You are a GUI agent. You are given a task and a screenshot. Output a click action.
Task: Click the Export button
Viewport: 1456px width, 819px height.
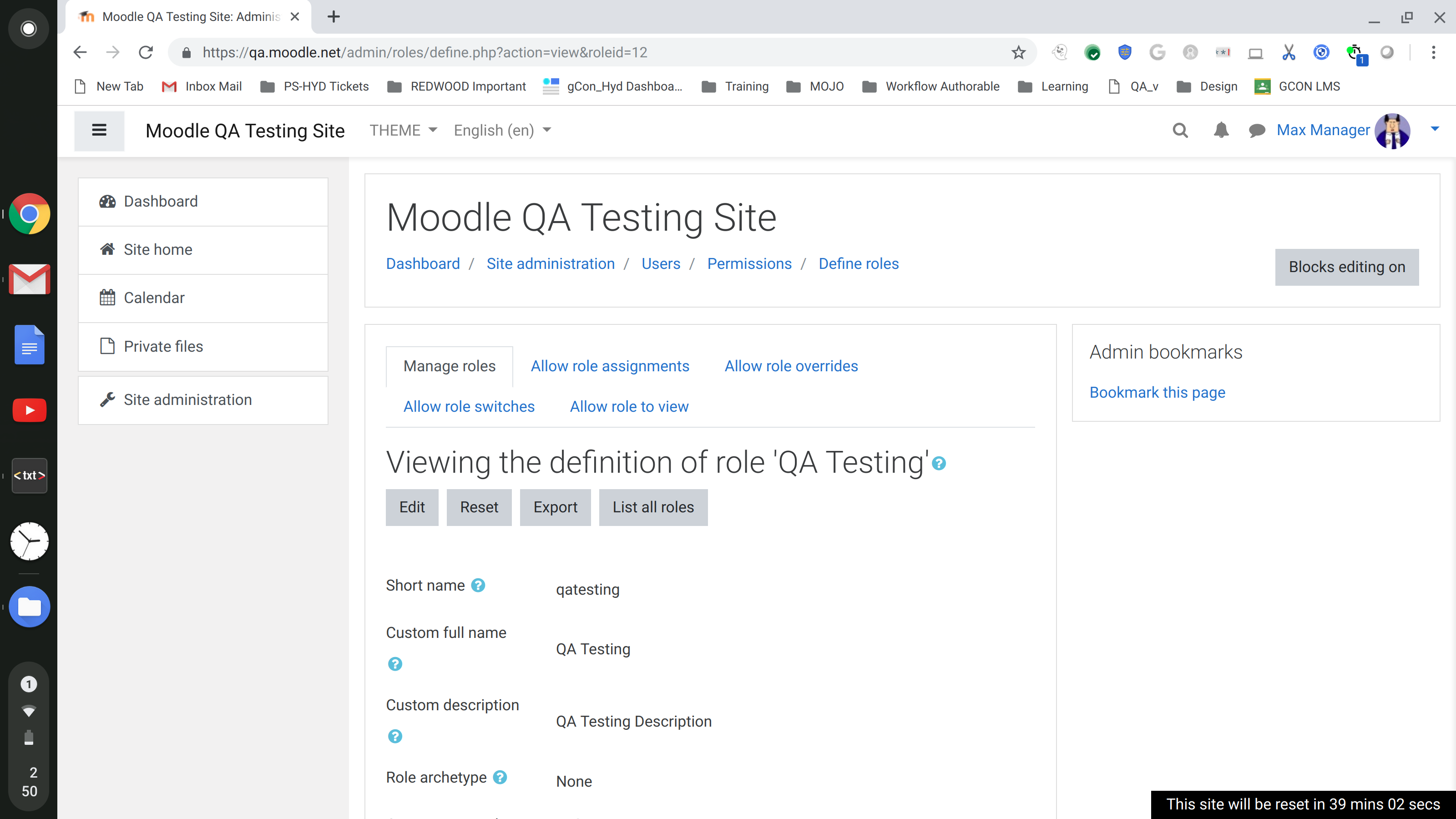tap(555, 508)
